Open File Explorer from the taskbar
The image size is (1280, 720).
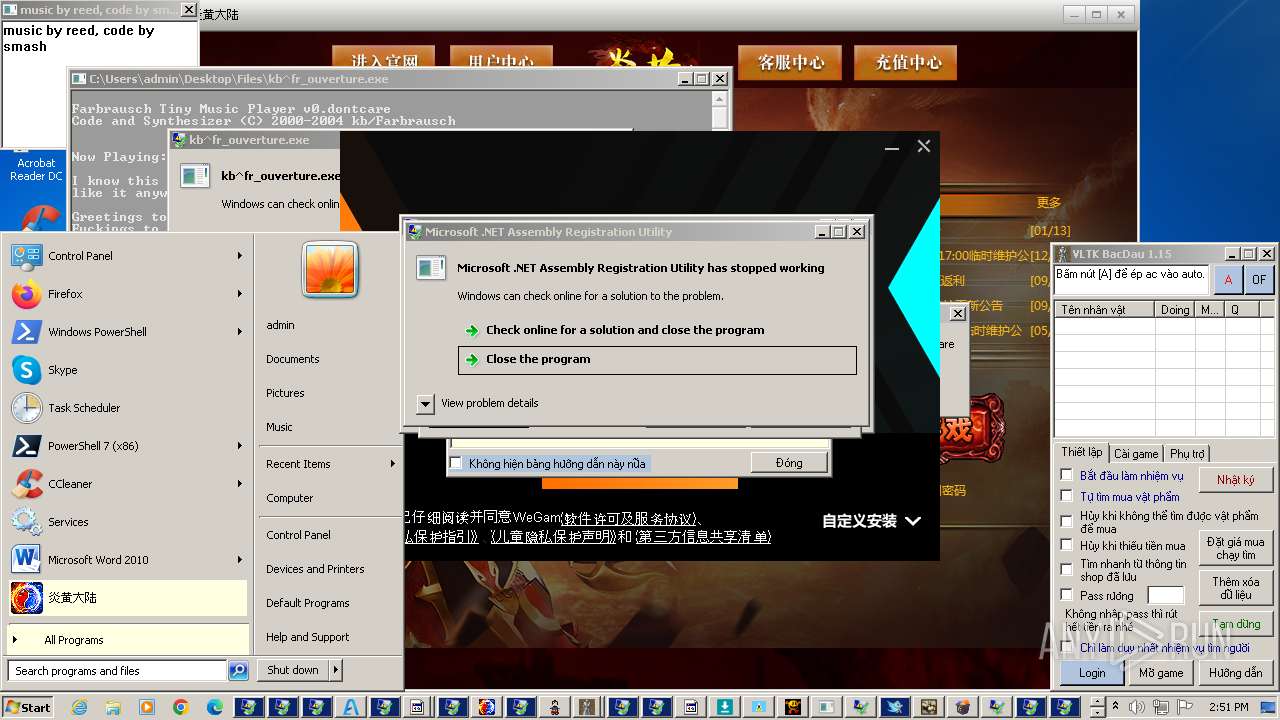(x=113, y=707)
